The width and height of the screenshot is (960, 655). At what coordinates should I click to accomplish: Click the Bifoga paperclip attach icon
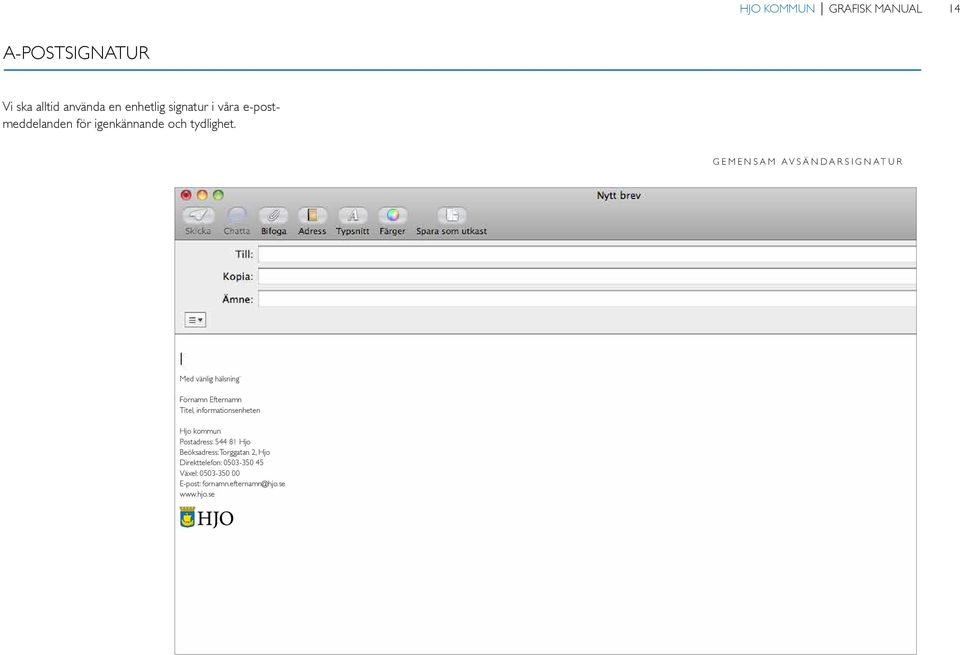273,215
